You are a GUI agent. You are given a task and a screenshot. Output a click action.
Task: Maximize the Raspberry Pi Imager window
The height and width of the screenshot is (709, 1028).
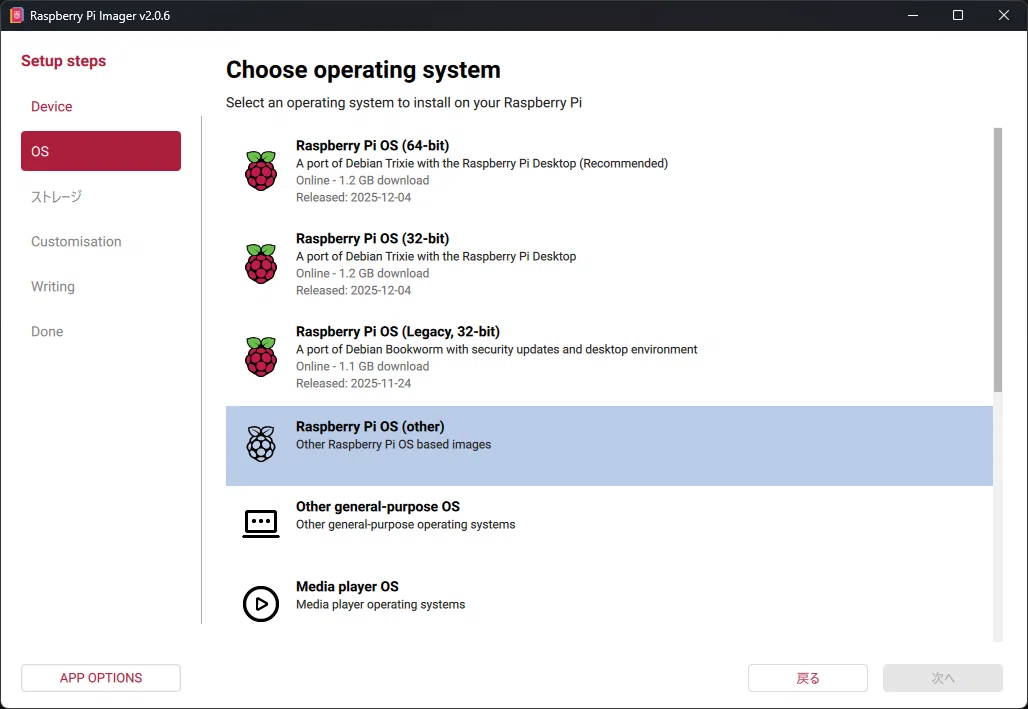[958, 15]
